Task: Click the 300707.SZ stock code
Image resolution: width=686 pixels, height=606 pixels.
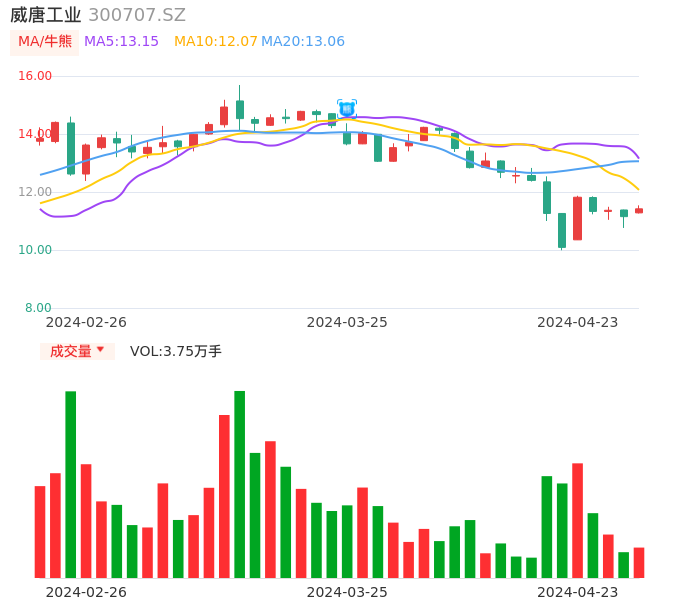Action: (x=137, y=15)
